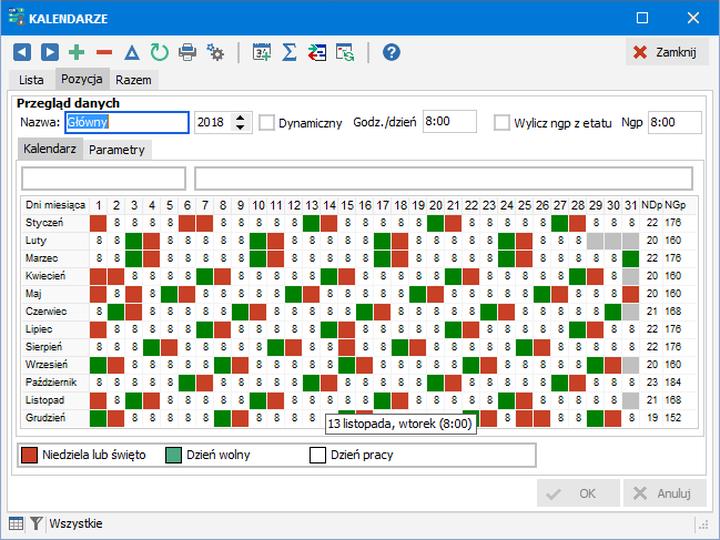Click the green plus add icon
The image size is (720, 540).
coord(77,53)
